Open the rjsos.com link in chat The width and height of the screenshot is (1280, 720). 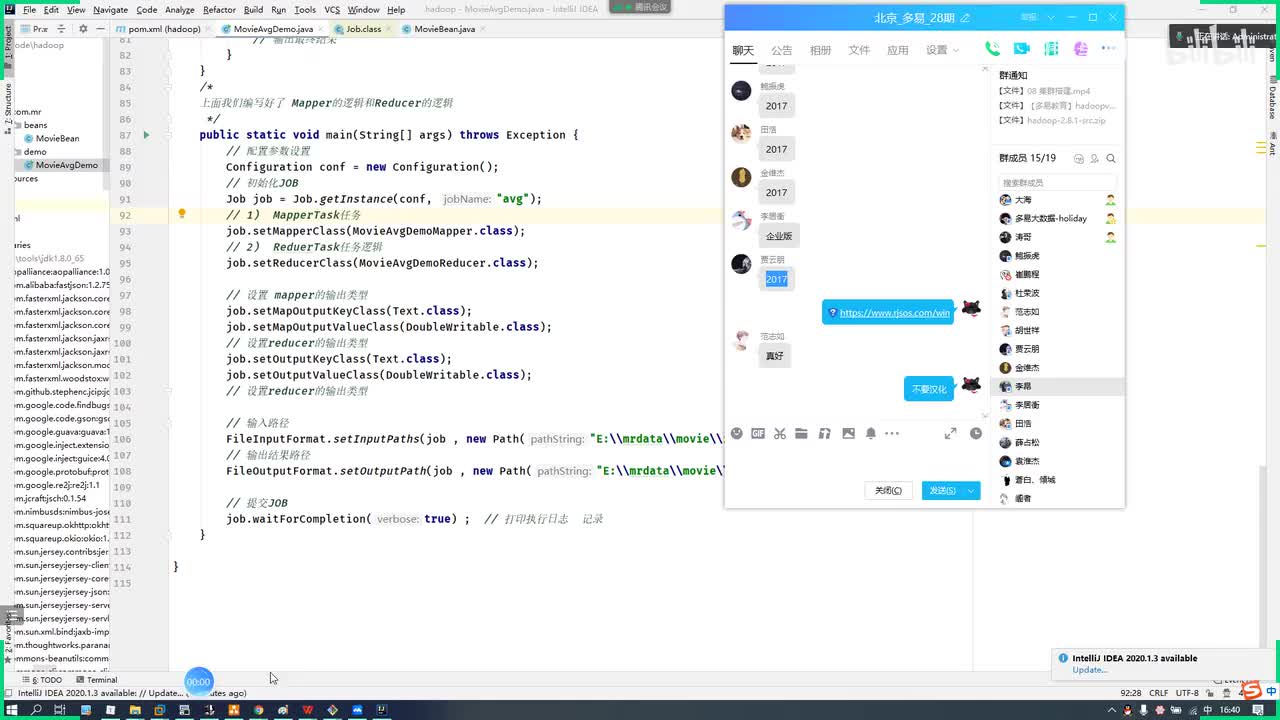pyautogui.click(x=894, y=313)
